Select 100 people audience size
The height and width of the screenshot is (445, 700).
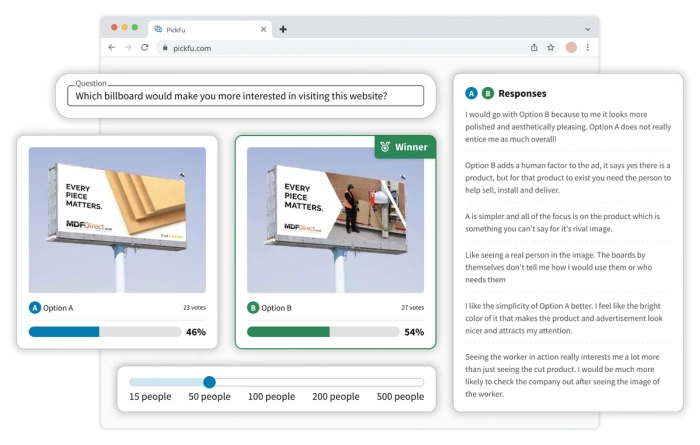click(x=271, y=396)
